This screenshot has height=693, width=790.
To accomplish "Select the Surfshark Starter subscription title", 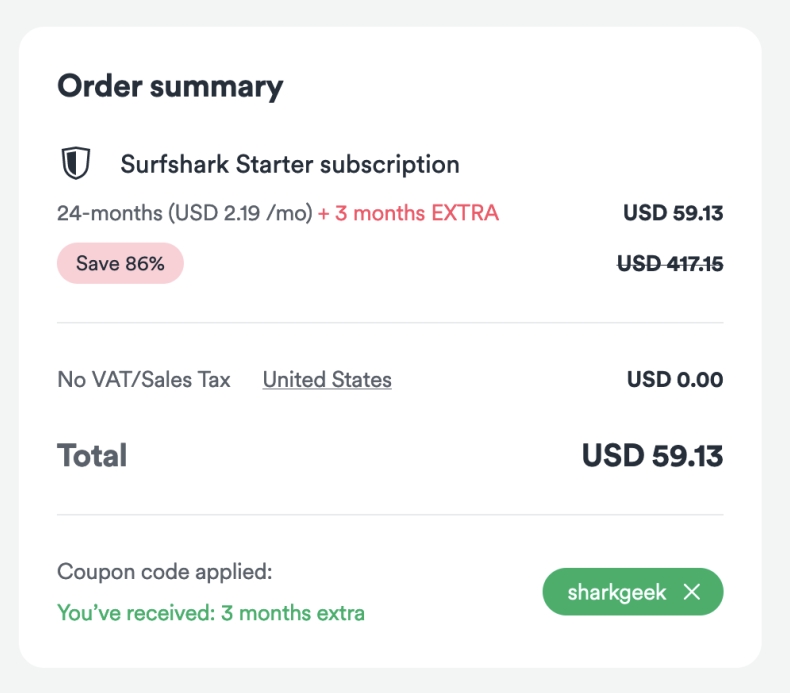I will [x=290, y=164].
